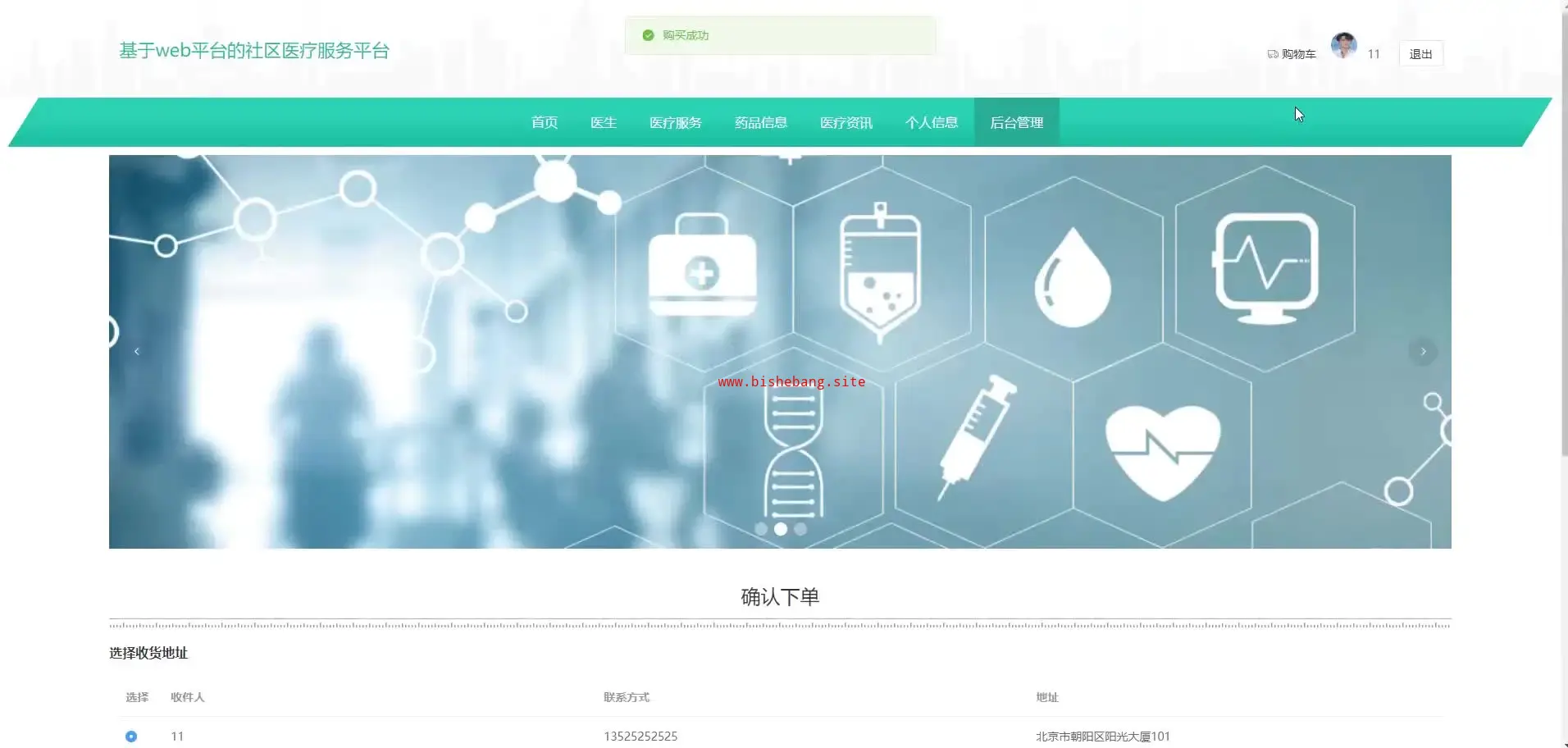Screen dimensions: 1568x748
Task: Click the platform title link
Action: coord(254,51)
